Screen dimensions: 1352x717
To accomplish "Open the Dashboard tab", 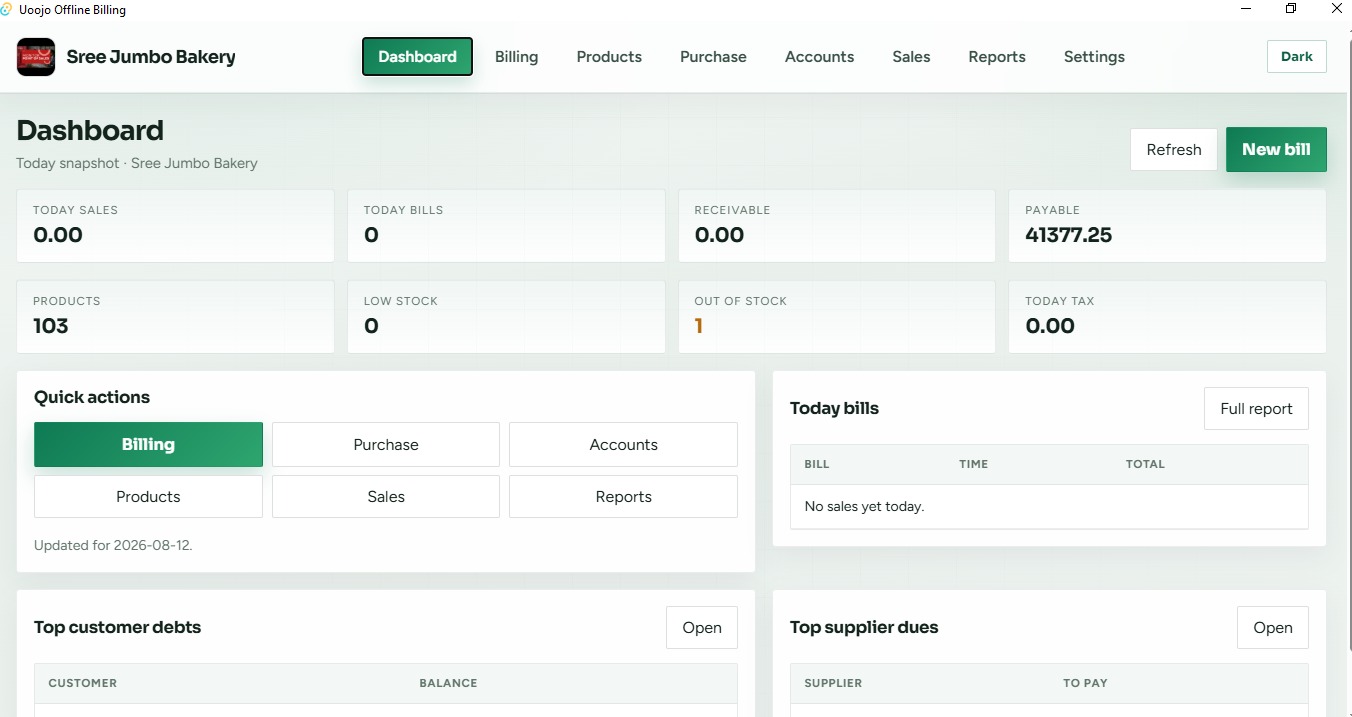I will [x=417, y=57].
